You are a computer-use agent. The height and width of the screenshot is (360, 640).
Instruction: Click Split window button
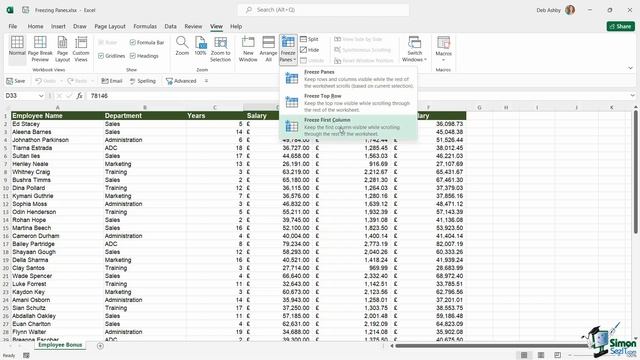point(309,39)
